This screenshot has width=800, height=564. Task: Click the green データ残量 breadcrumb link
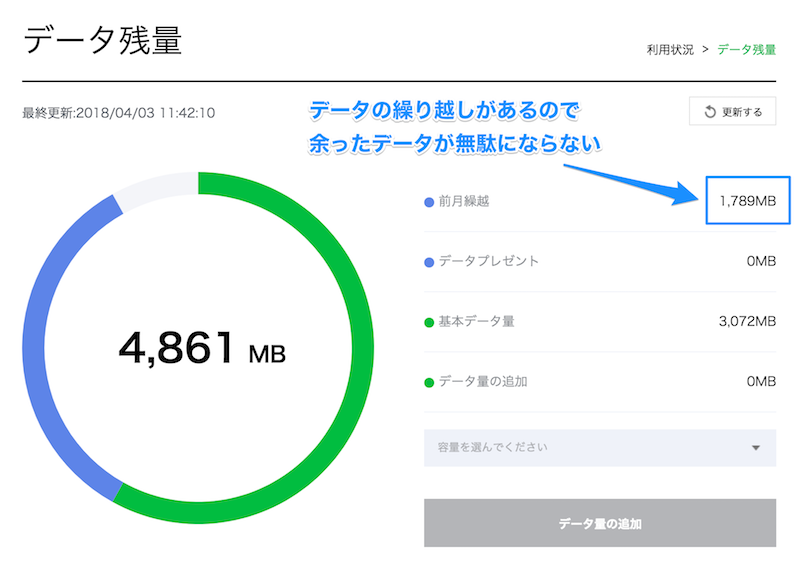tap(746, 50)
